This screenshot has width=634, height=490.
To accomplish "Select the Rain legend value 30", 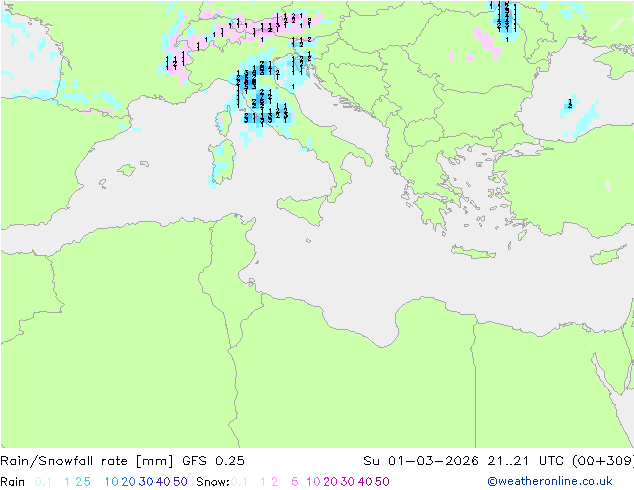I will point(146,482).
